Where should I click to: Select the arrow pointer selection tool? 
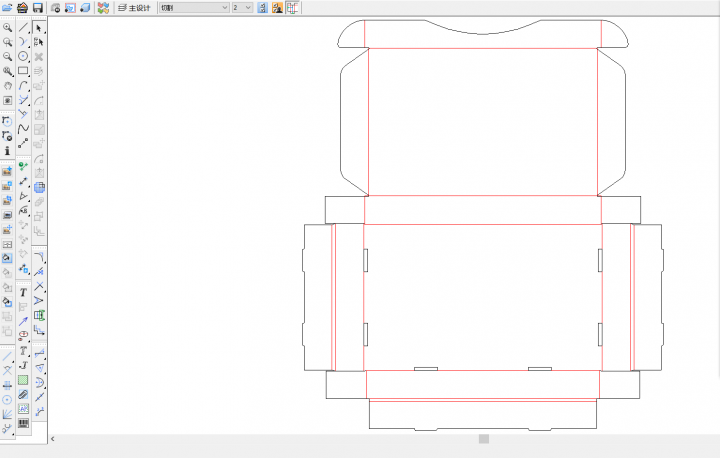coord(39,28)
